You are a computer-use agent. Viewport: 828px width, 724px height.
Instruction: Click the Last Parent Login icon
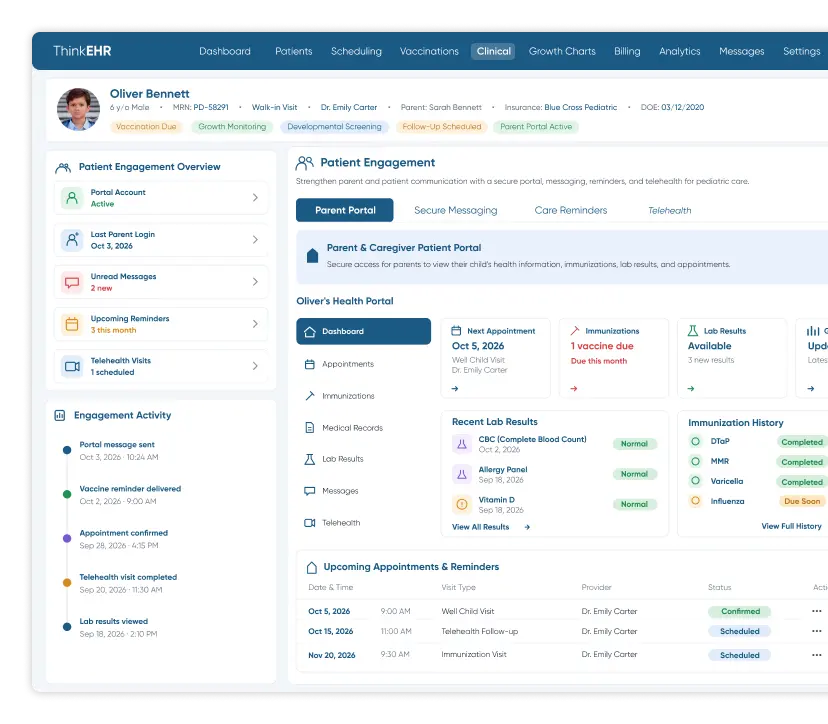[72, 240]
